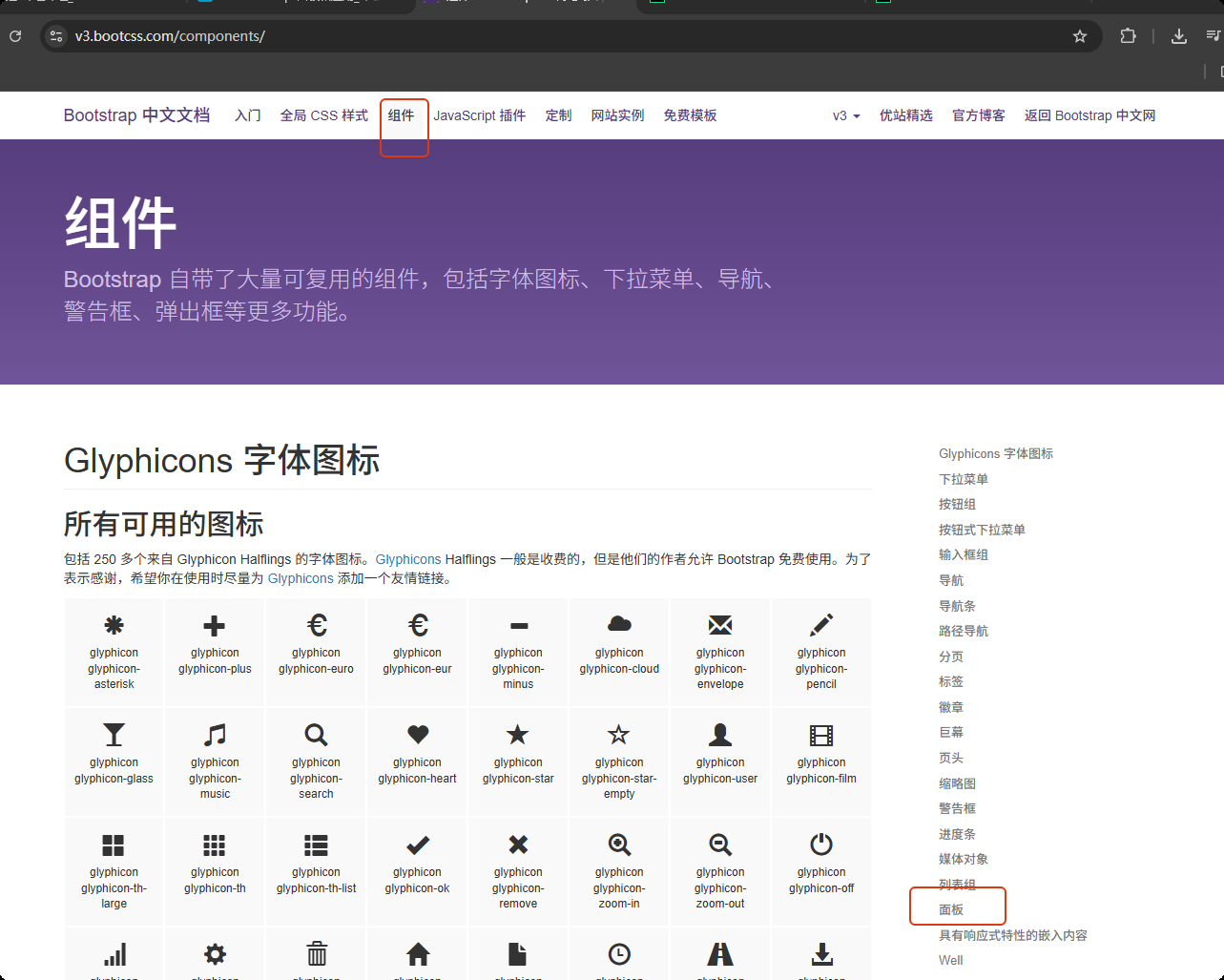Image resolution: width=1224 pixels, height=980 pixels.
Task: Jump to Glyphicons 字体图标 in the sidebar
Action: tap(996, 453)
